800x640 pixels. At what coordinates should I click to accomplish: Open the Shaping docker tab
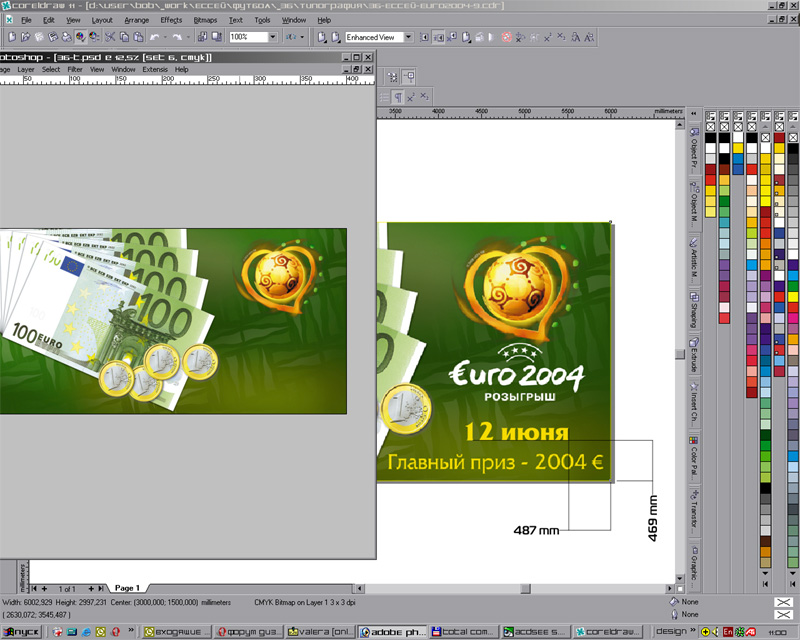click(693, 309)
